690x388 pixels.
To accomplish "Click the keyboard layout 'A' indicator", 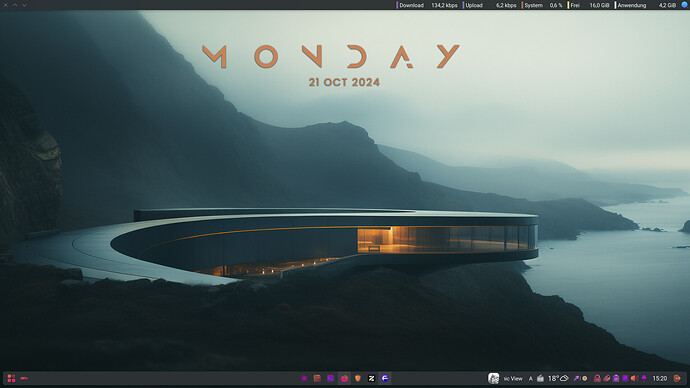I will [x=531, y=379].
